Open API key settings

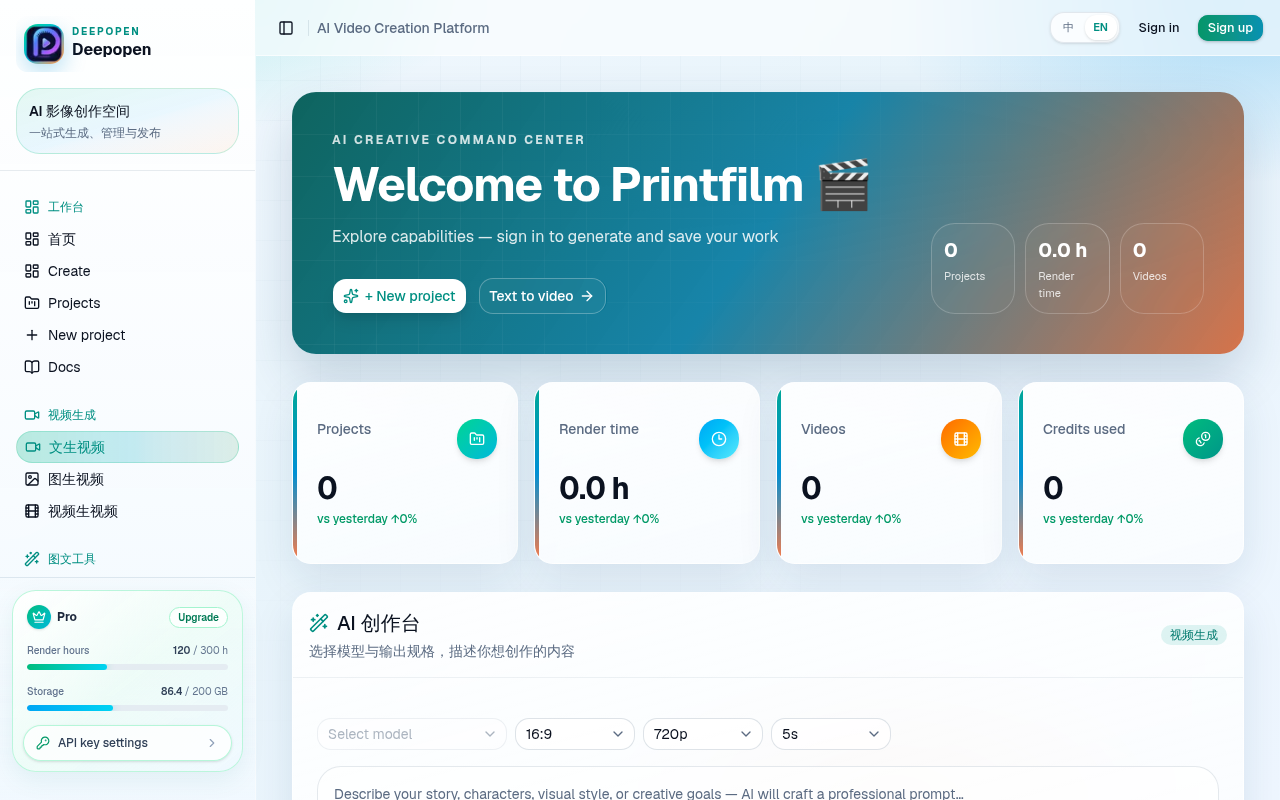click(x=127, y=743)
